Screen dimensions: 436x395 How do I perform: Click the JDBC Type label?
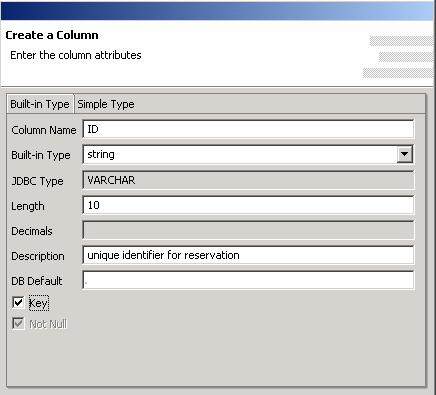pyautogui.click(x=37, y=181)
